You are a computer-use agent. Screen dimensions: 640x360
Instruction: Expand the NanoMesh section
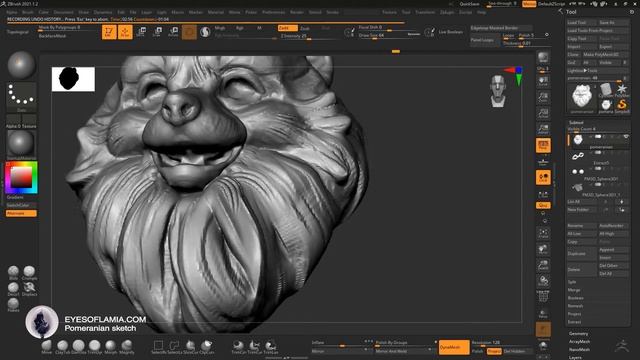tap(579, 350)
